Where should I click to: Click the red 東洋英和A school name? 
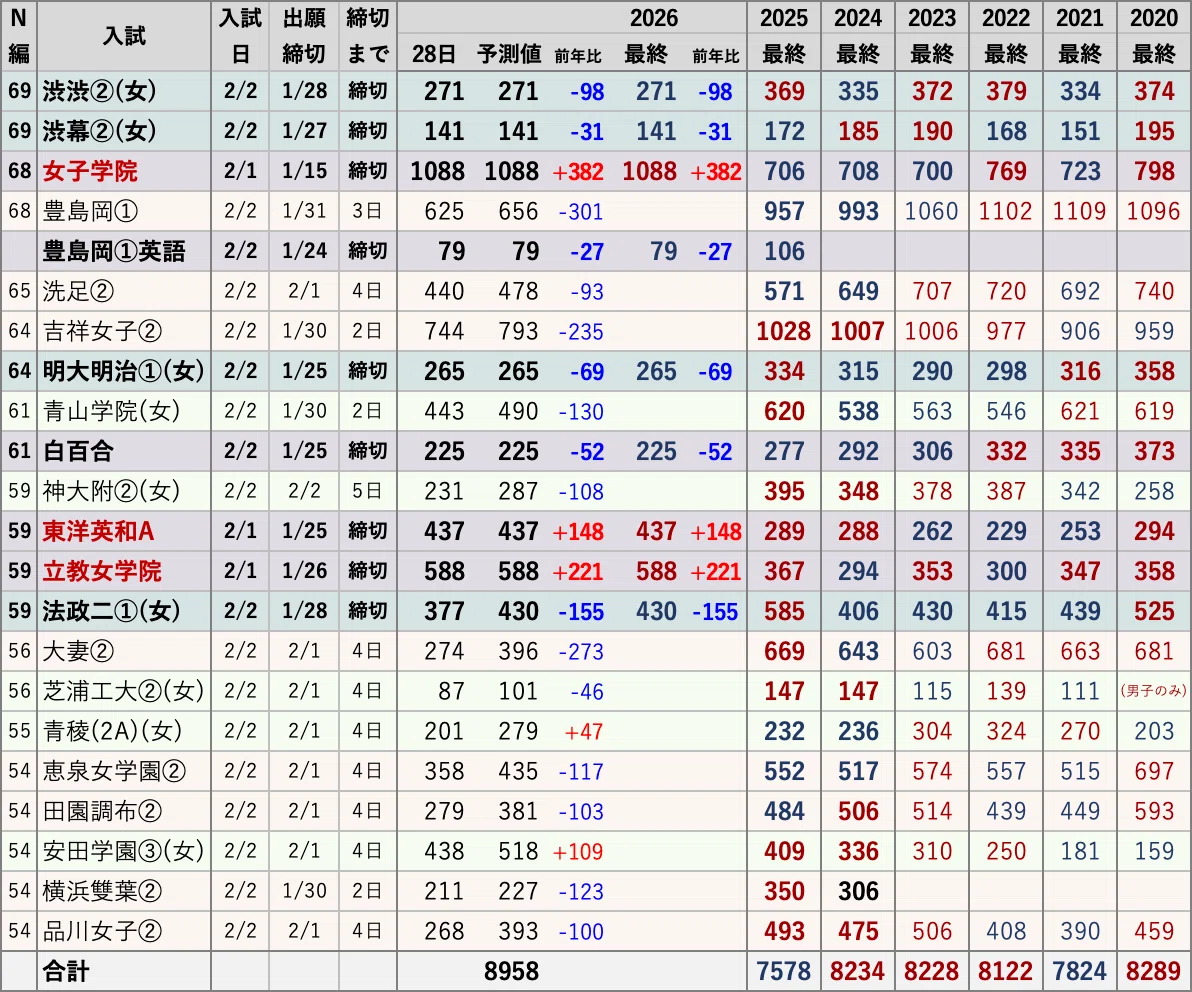pyautogui.click(x=98, y=531)
